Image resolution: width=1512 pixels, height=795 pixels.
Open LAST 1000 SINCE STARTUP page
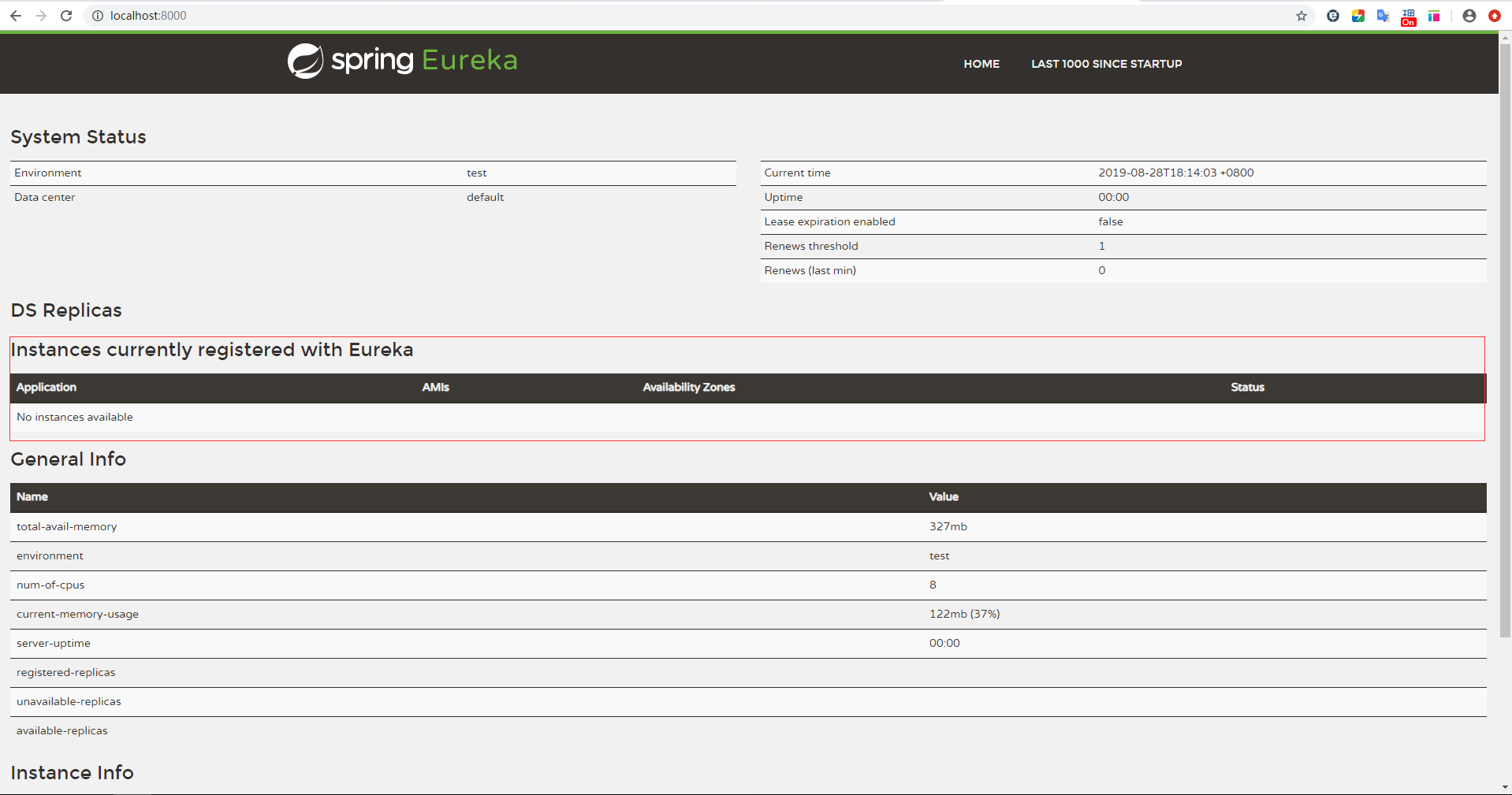pos(1107,64)
